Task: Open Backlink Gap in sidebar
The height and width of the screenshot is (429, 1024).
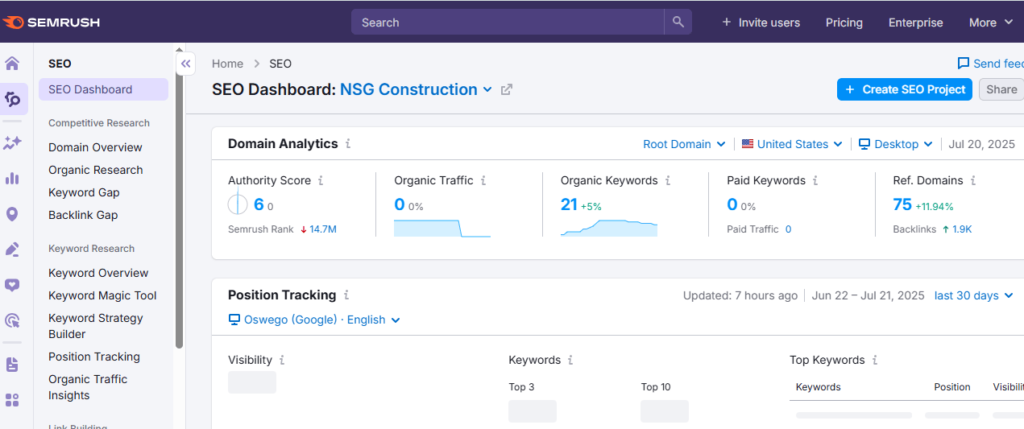Action: (83, 215)
